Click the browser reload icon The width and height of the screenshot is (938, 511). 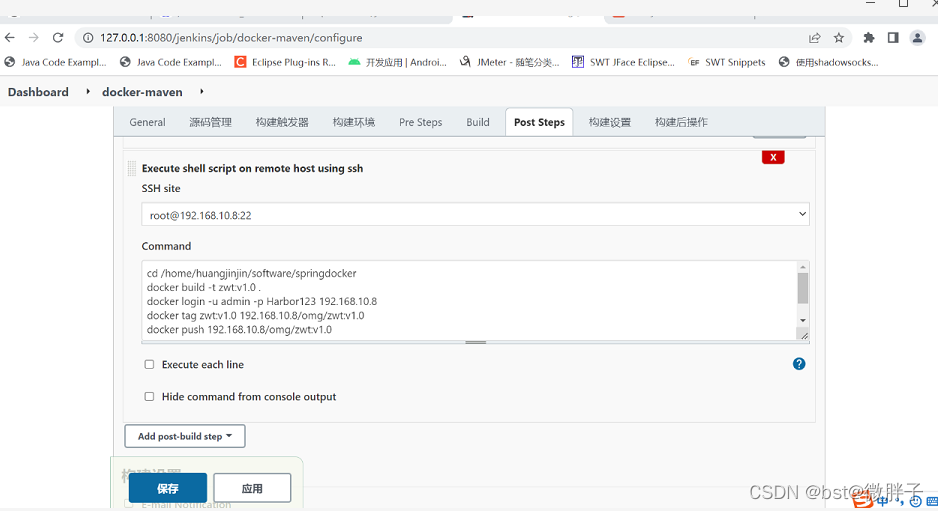[x=58, y=38]
